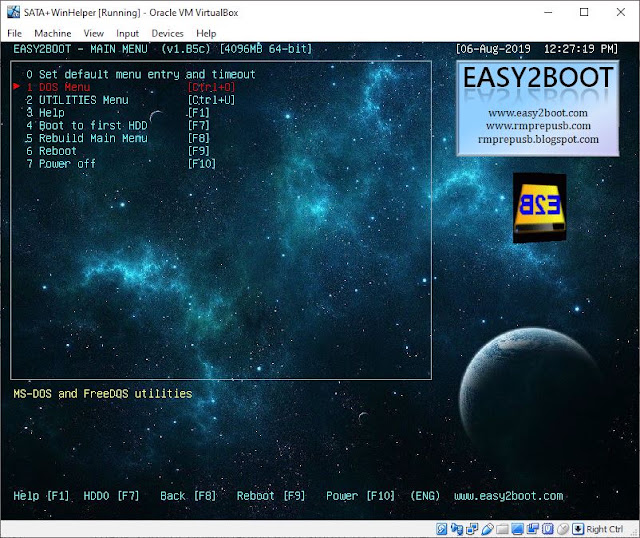This screenshot has width=640, height=538.
Task: Click the EASY2BOOT website banner
Action: point(538,109)
